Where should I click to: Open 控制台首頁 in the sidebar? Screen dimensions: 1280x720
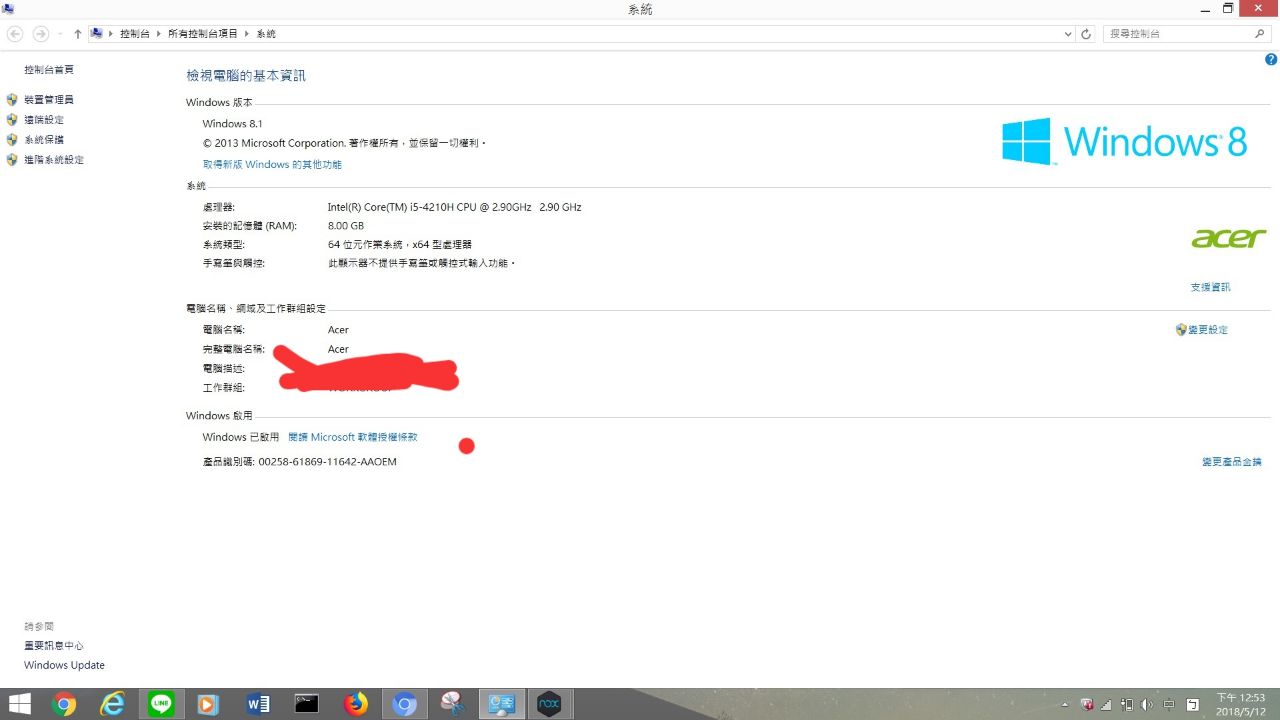click(x=49, y=70)
